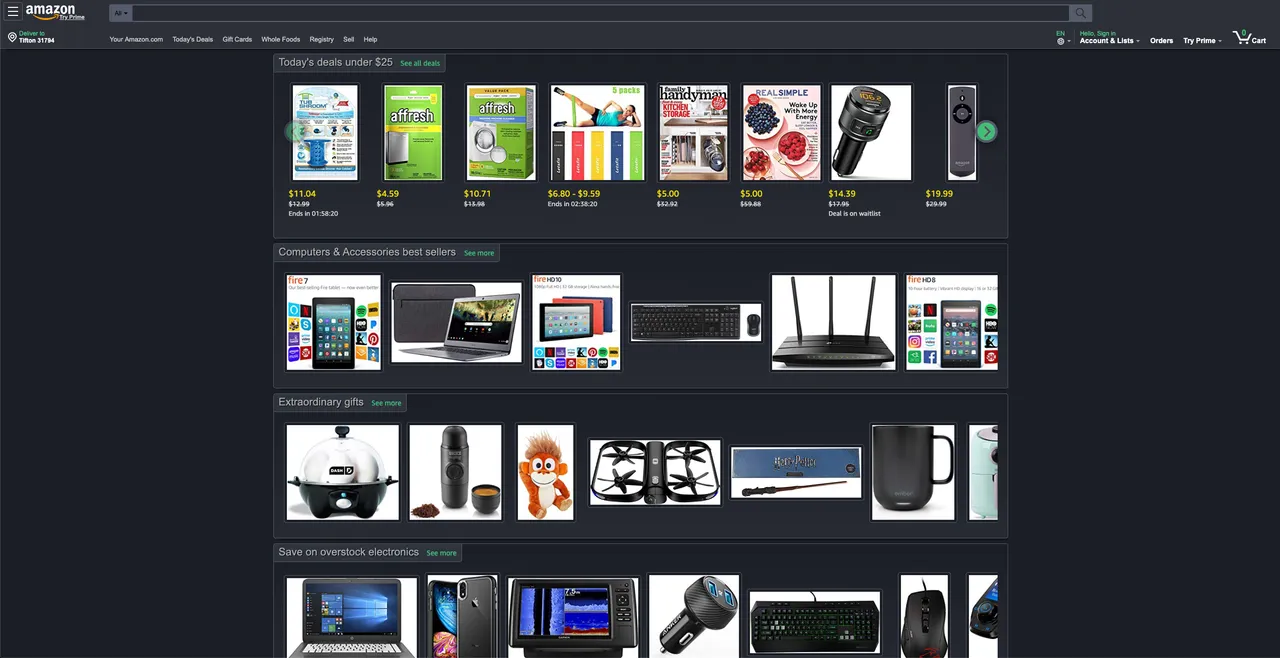Open the hamburger menu icon
1280x658 pixels.
pyautogui.click(x=13, y=11)
